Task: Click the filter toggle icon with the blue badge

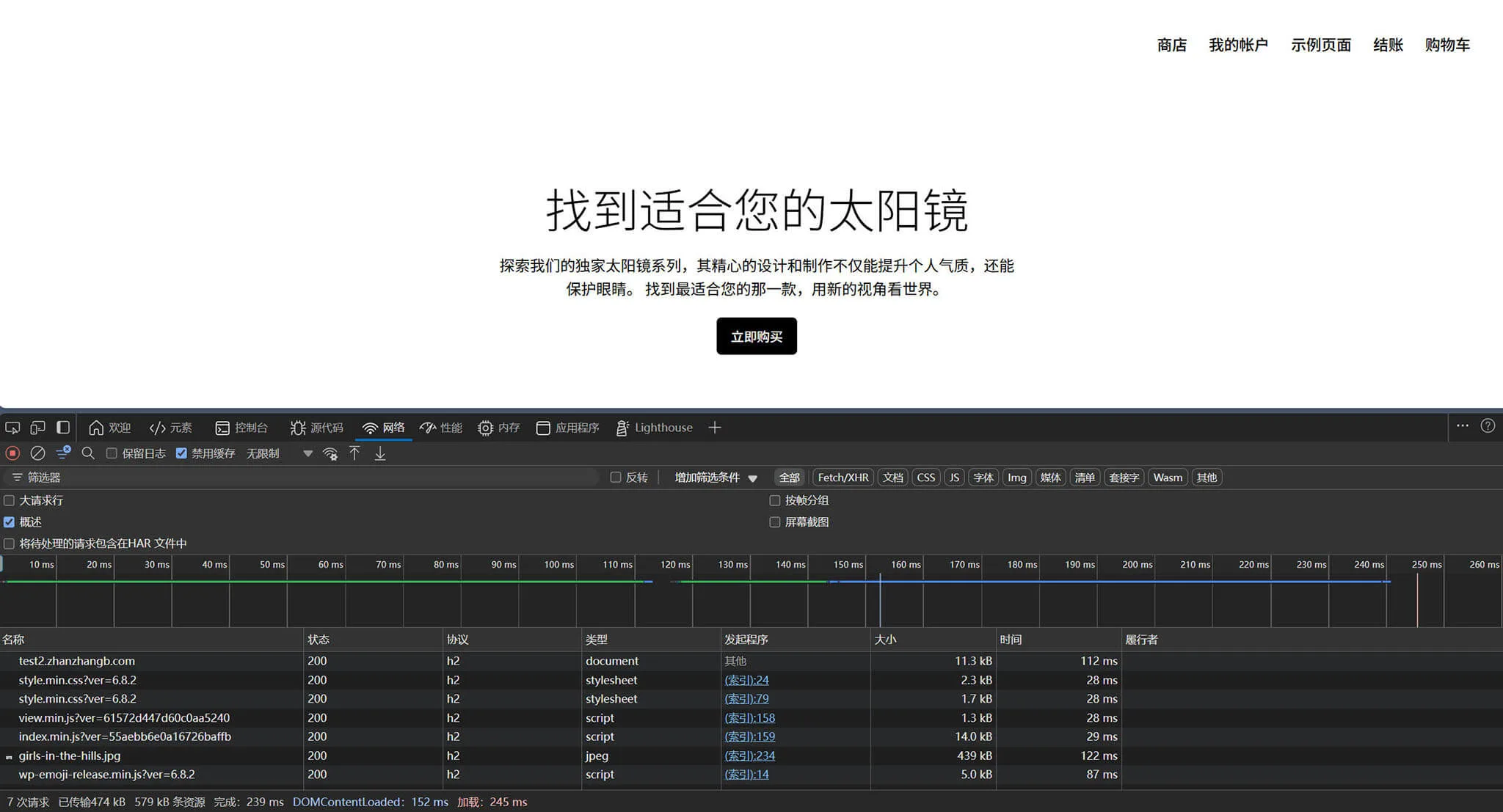Action: [x=63, y=453]
